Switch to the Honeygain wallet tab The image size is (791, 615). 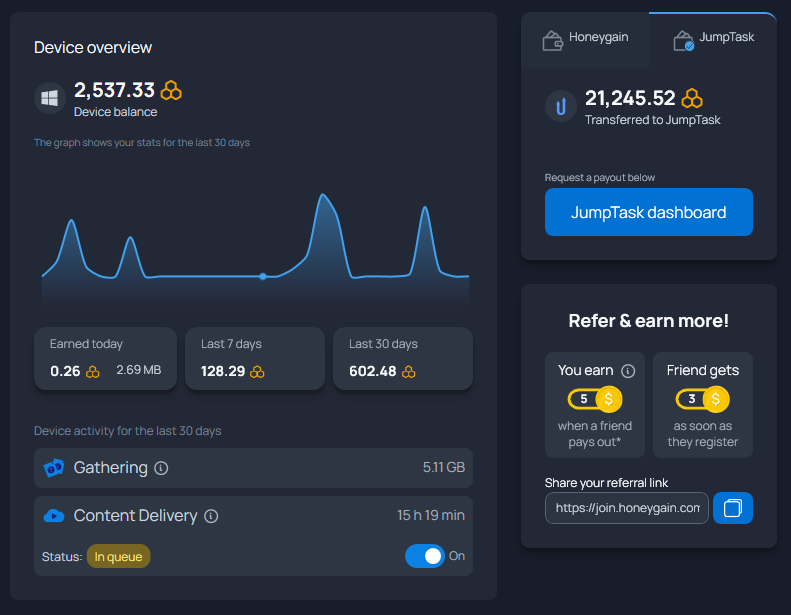tap(585, 40)
